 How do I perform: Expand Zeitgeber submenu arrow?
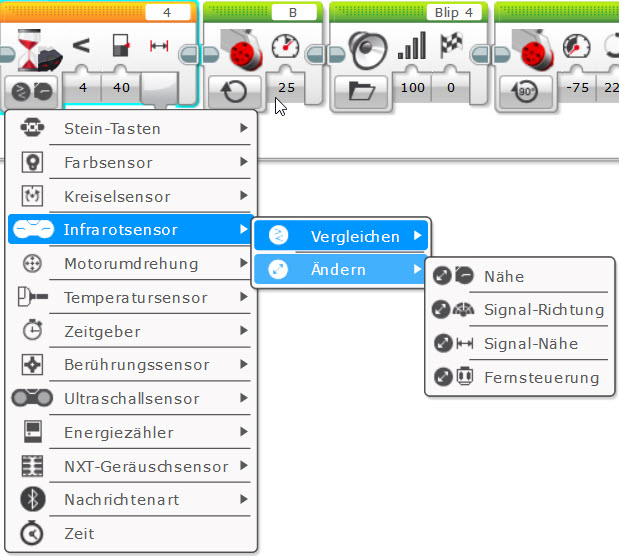(244, 330)
